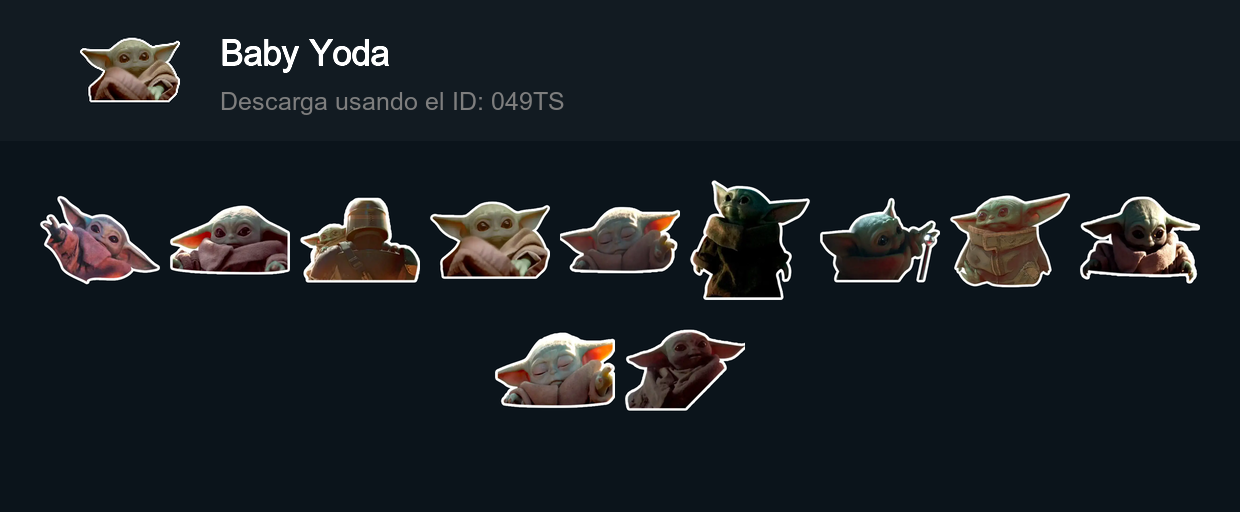1240x512 pixels.
Task: Choose the sleepy Baby Yoda with closed eyes
Action: click(620, 240)
